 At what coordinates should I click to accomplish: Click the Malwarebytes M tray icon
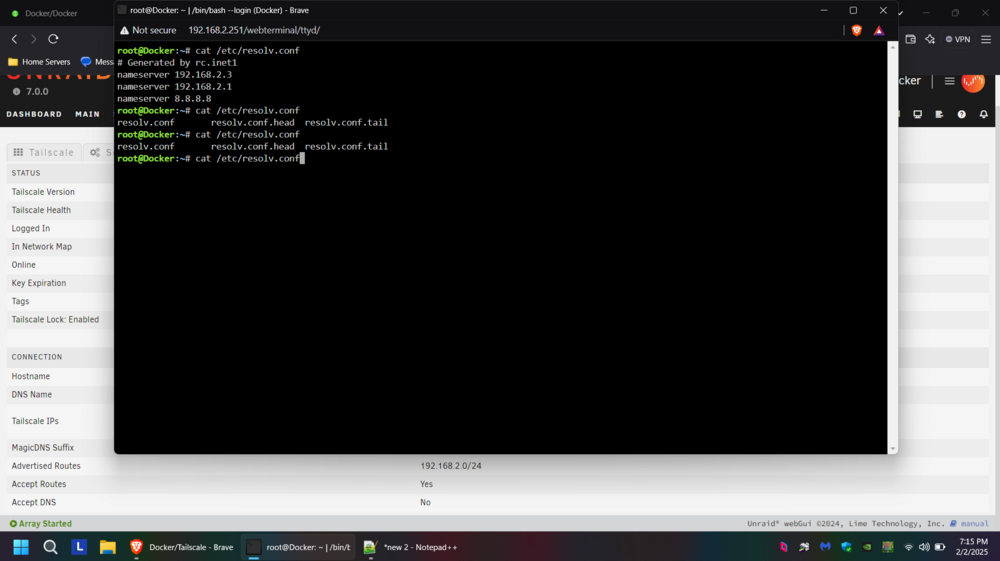(x=825, y=547)
